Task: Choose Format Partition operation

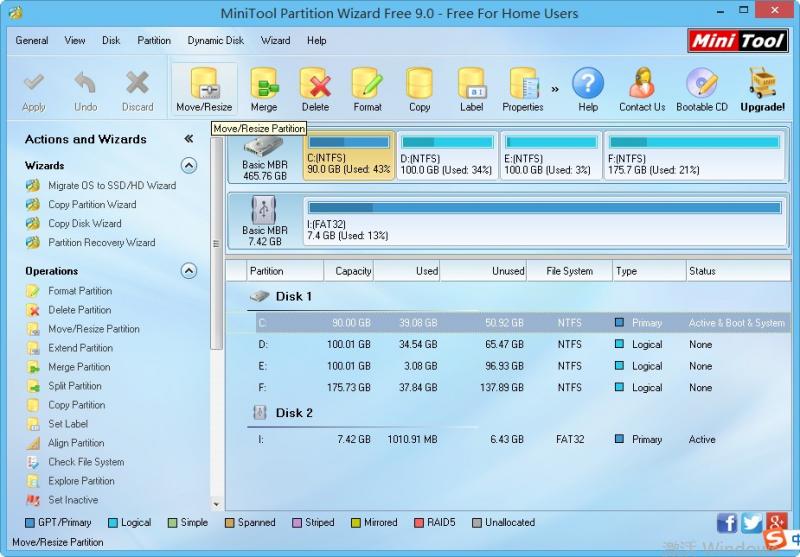Action: pos(69,291)
